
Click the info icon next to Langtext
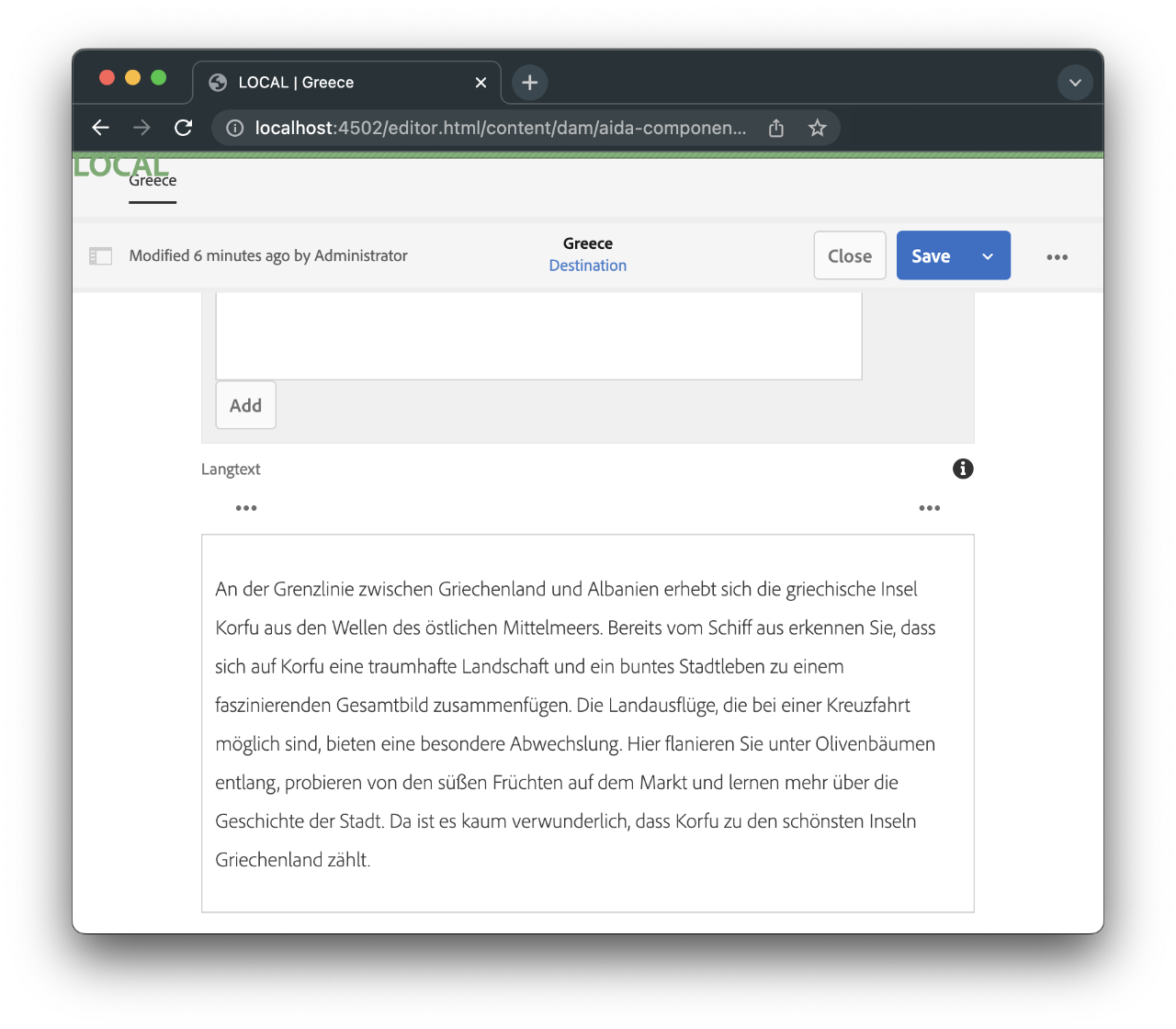962,469
